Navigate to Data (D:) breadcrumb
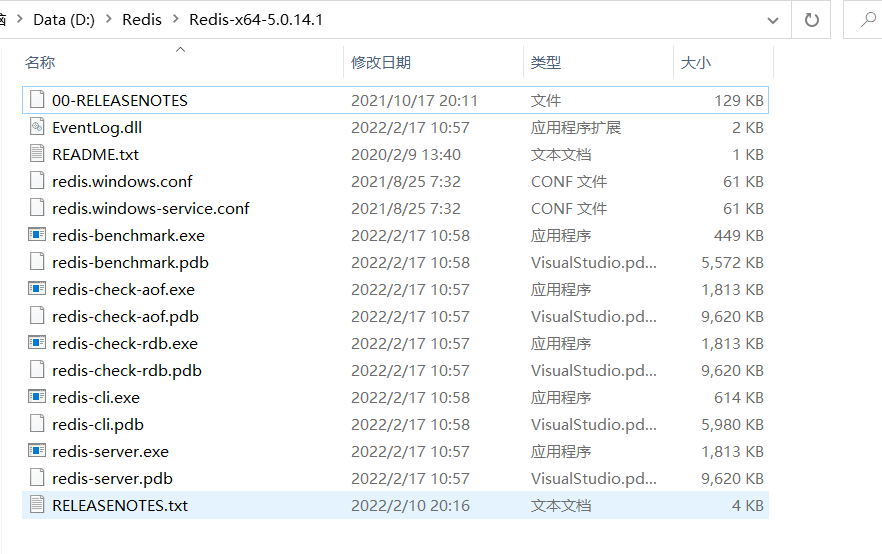 (64, 20)
